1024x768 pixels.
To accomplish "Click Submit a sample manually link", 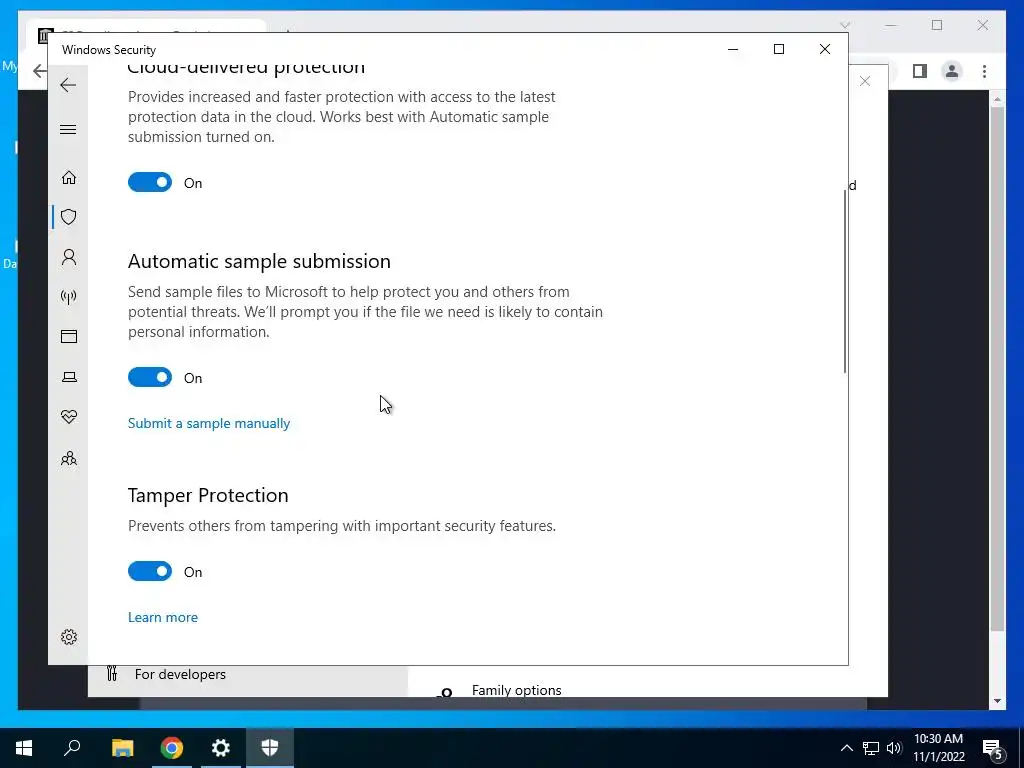I will [x=209, y=423].
